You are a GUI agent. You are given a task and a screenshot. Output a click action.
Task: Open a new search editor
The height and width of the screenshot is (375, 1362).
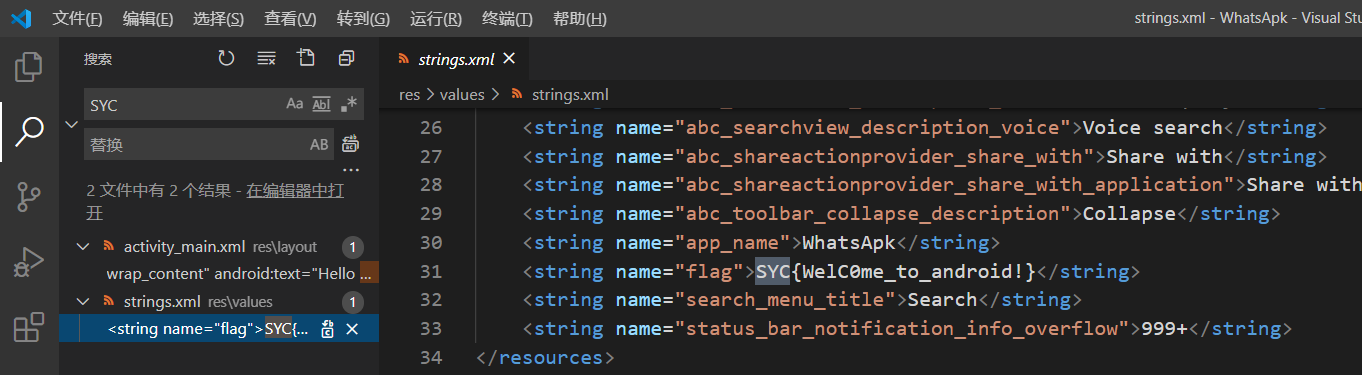[306, 59]
